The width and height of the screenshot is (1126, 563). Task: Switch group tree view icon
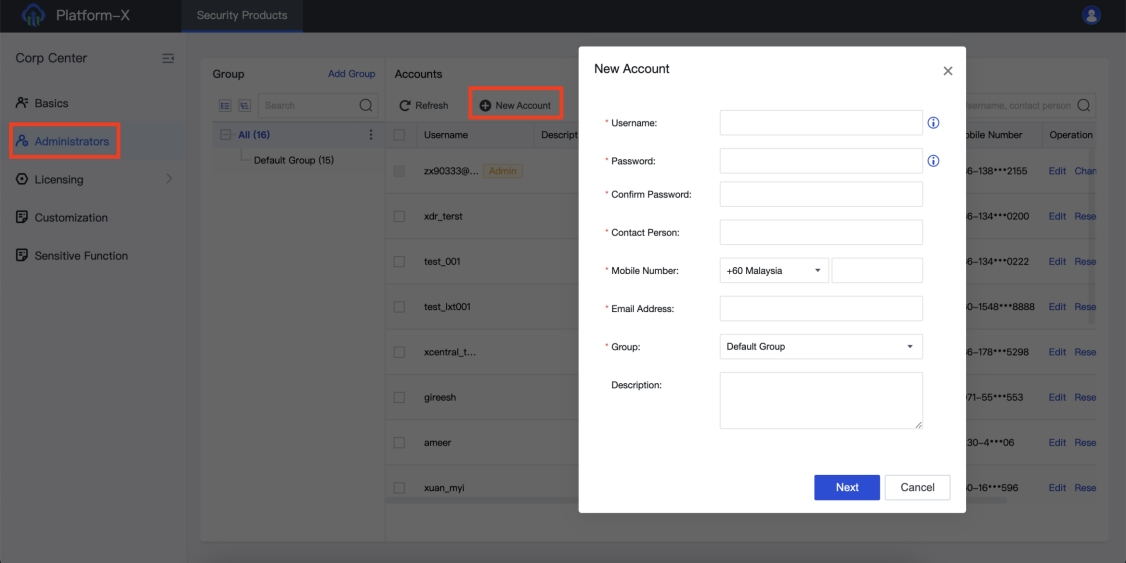244,106
